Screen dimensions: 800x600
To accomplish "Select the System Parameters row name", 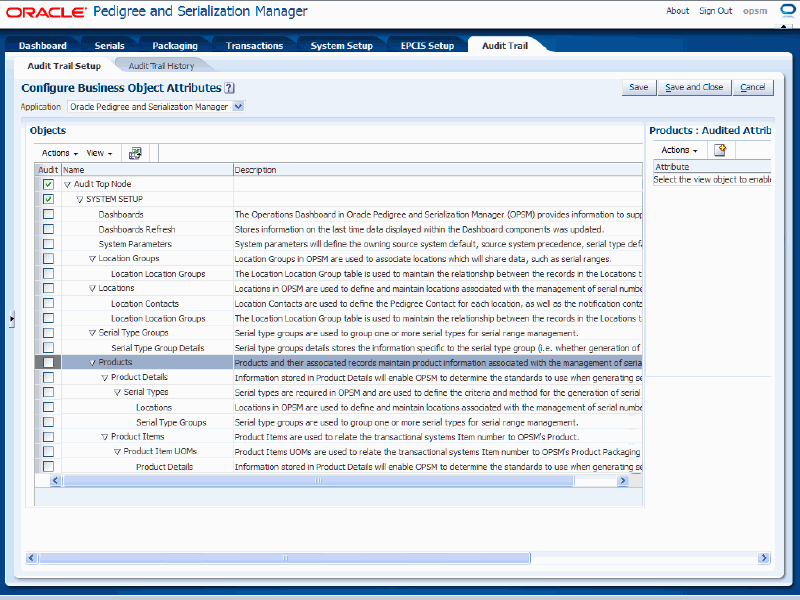I will click(135, 244).
